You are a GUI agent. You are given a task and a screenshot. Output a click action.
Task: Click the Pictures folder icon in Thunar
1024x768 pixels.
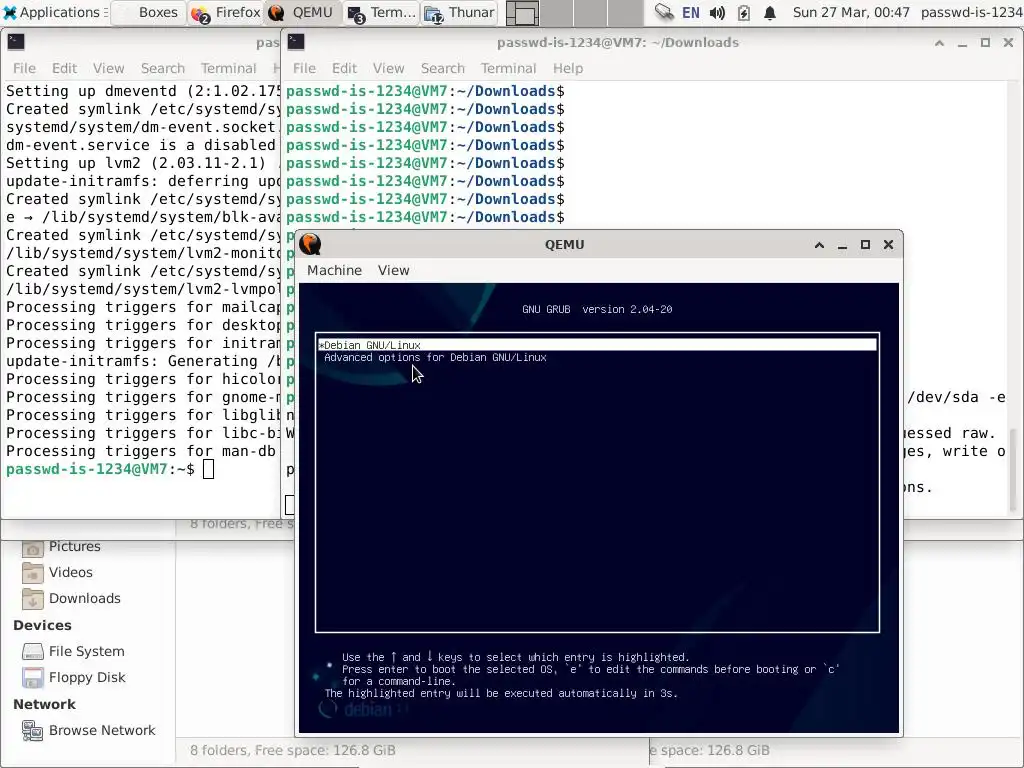(x=33, y=549)
